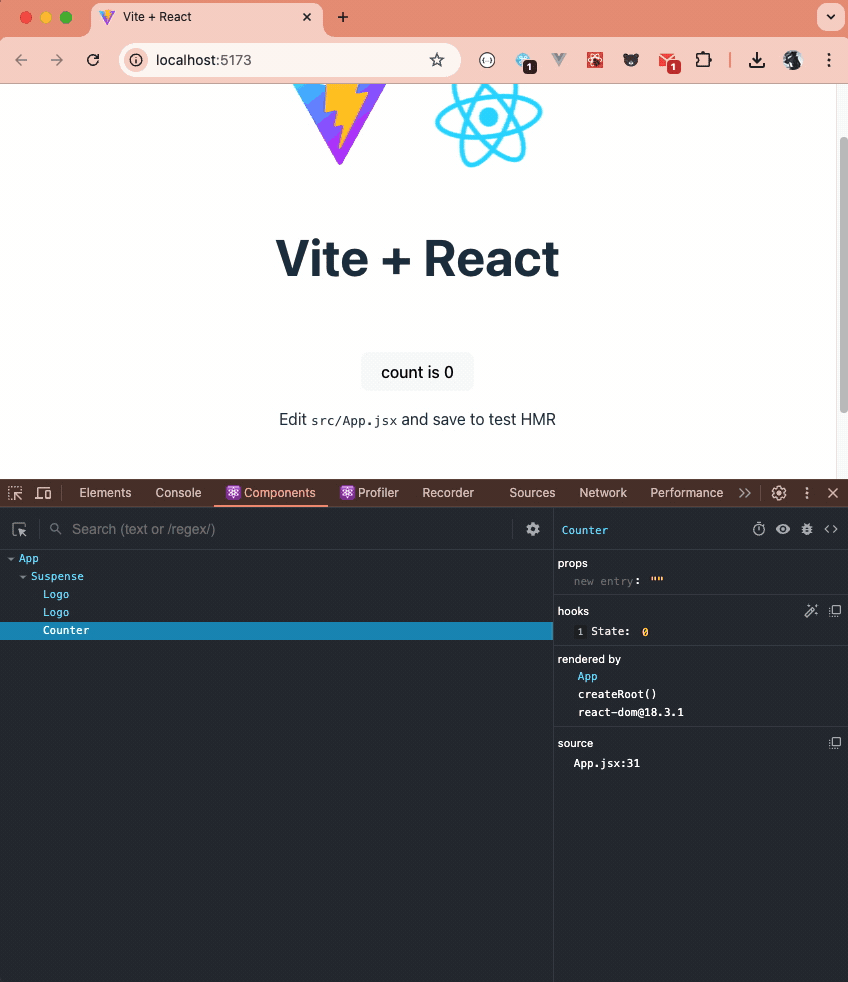Click the red square extension icon
The height and width of the screenshot is (982, 848).
pyautogui.click(x=594, y=60)
